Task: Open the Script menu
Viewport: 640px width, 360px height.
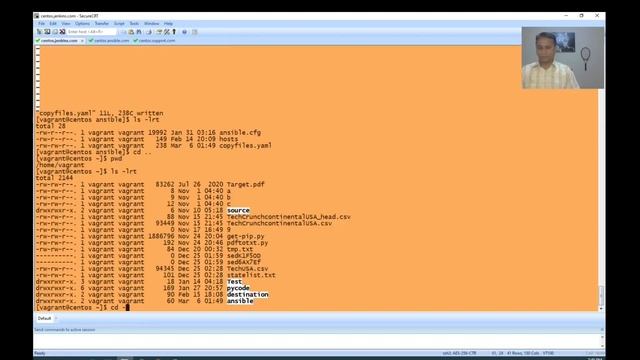Action: click(119, 24)
